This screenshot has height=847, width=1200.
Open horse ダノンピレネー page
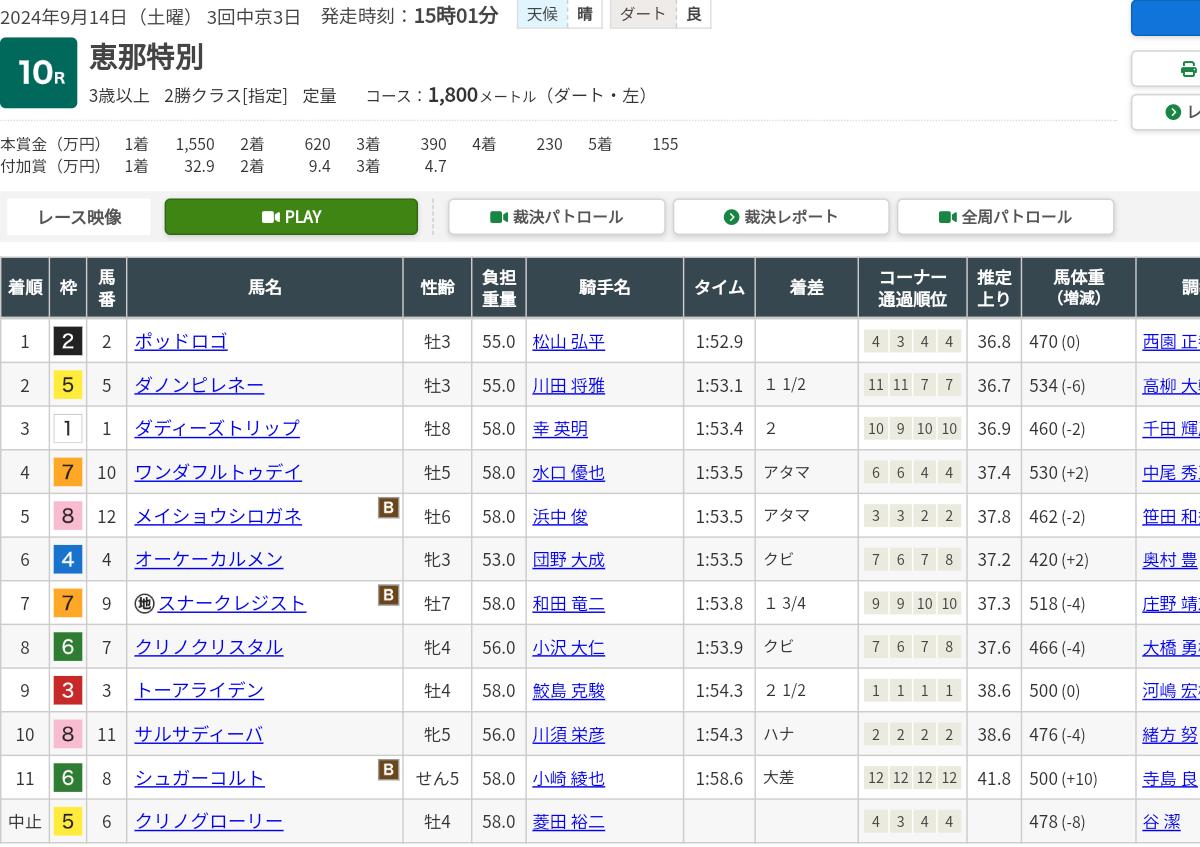199,385
